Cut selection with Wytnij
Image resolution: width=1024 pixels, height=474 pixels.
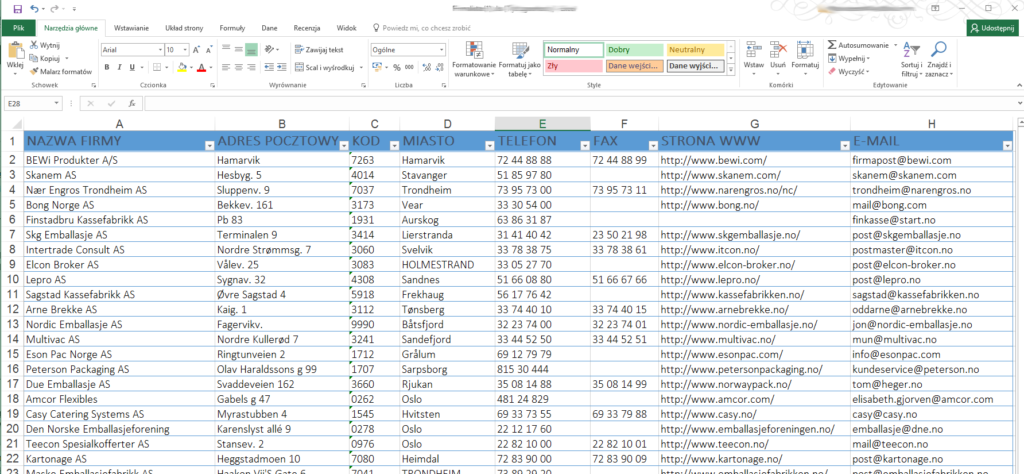[x=44, y=45]
